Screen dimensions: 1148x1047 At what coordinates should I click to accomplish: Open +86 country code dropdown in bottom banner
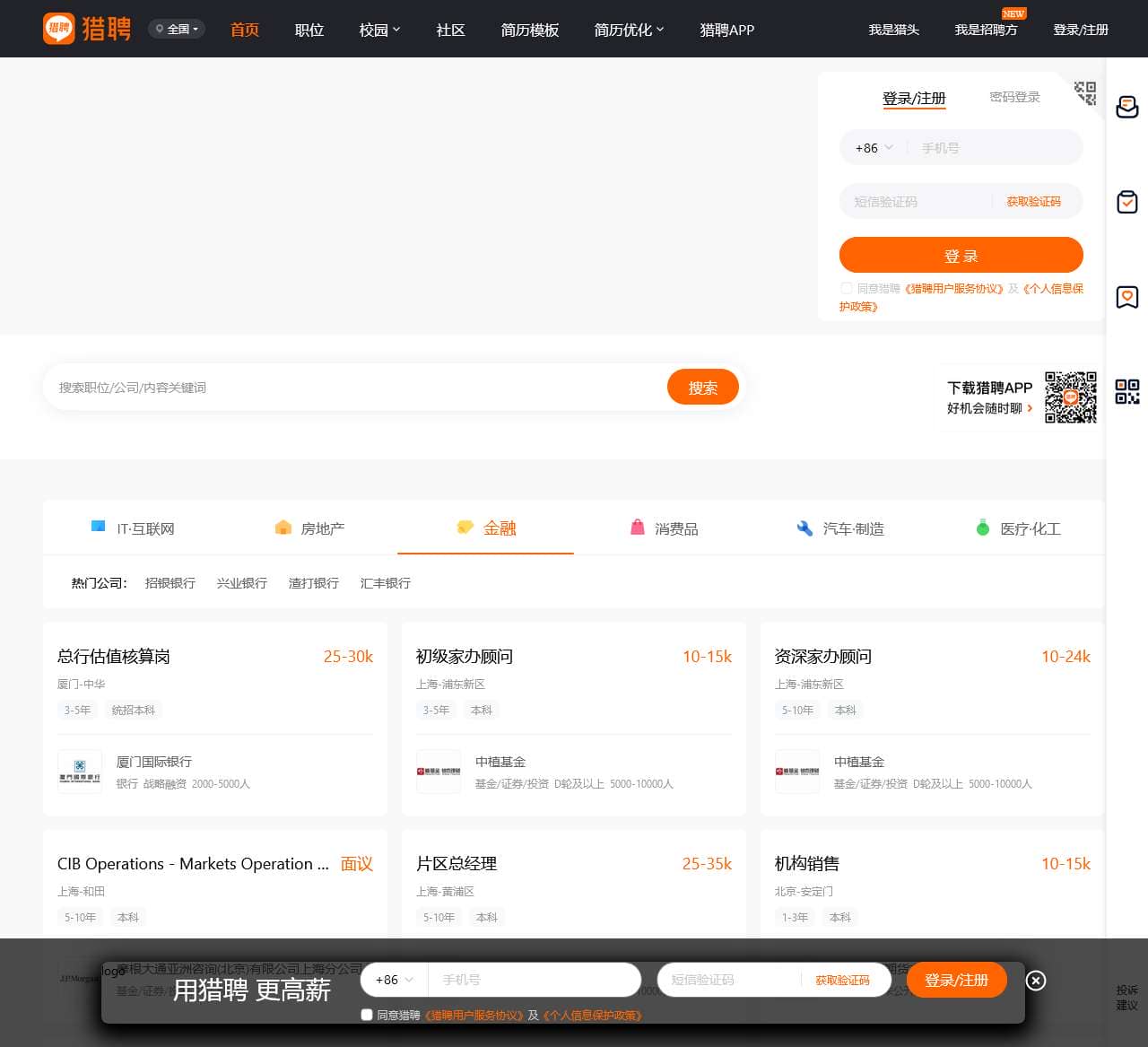tap(395, 980)
